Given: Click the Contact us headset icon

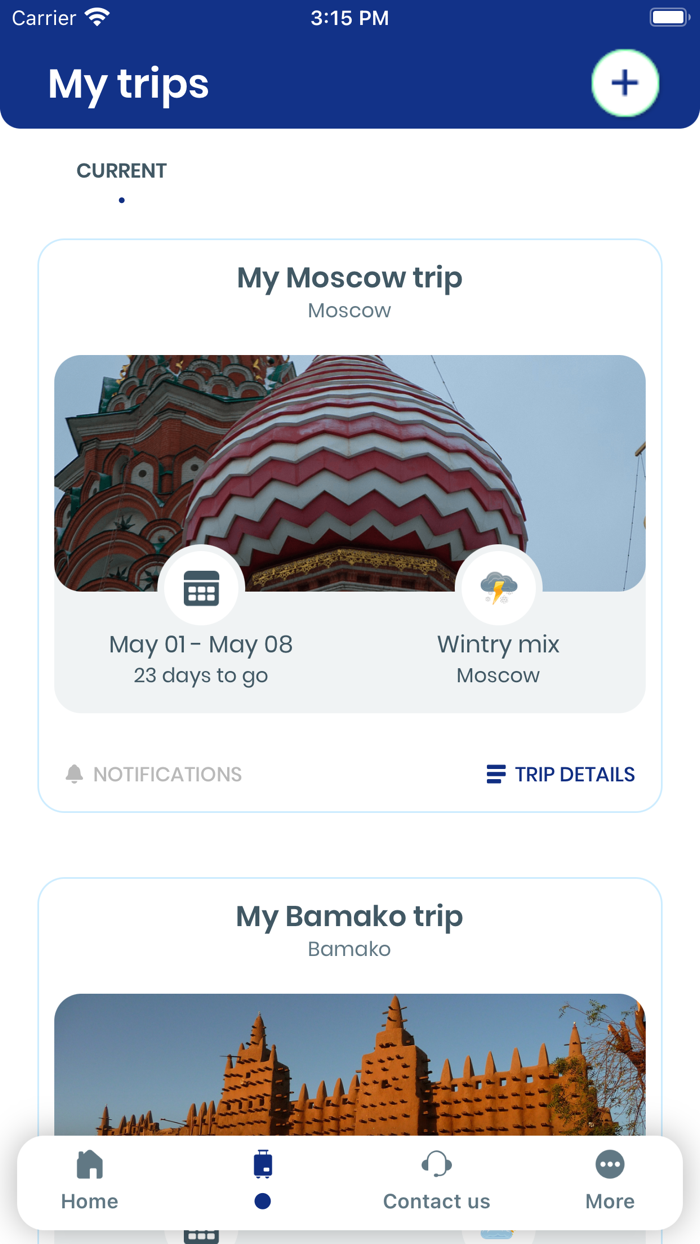Looking at the screenshot, I should coord(437,1162).
